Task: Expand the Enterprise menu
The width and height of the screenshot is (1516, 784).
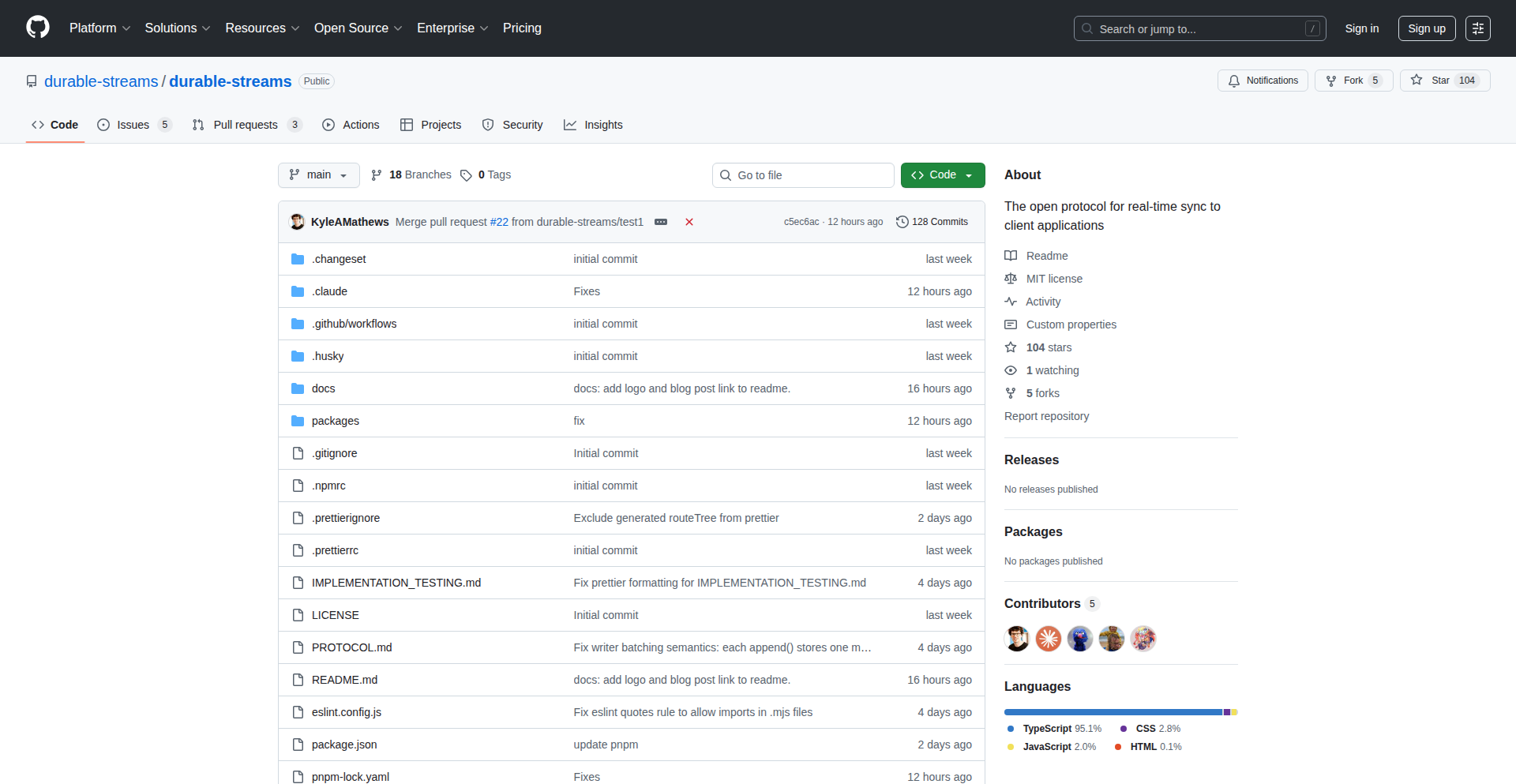Action: (452, 28)
